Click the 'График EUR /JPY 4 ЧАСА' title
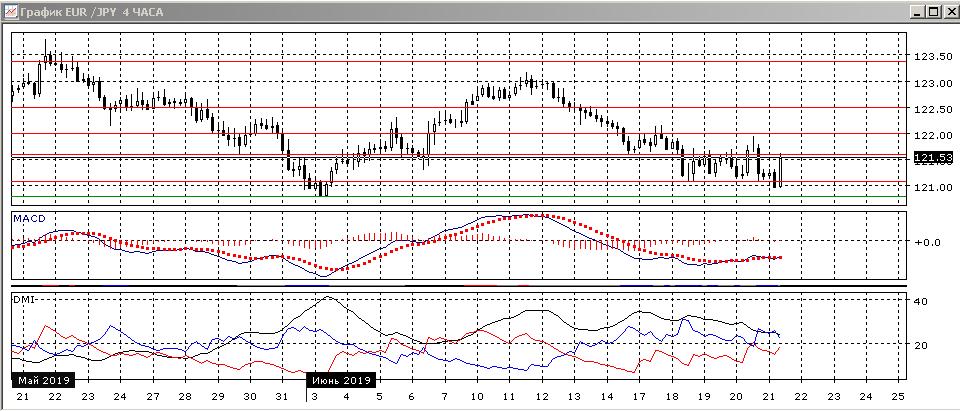The image size is (960, 411). [88, 12]
